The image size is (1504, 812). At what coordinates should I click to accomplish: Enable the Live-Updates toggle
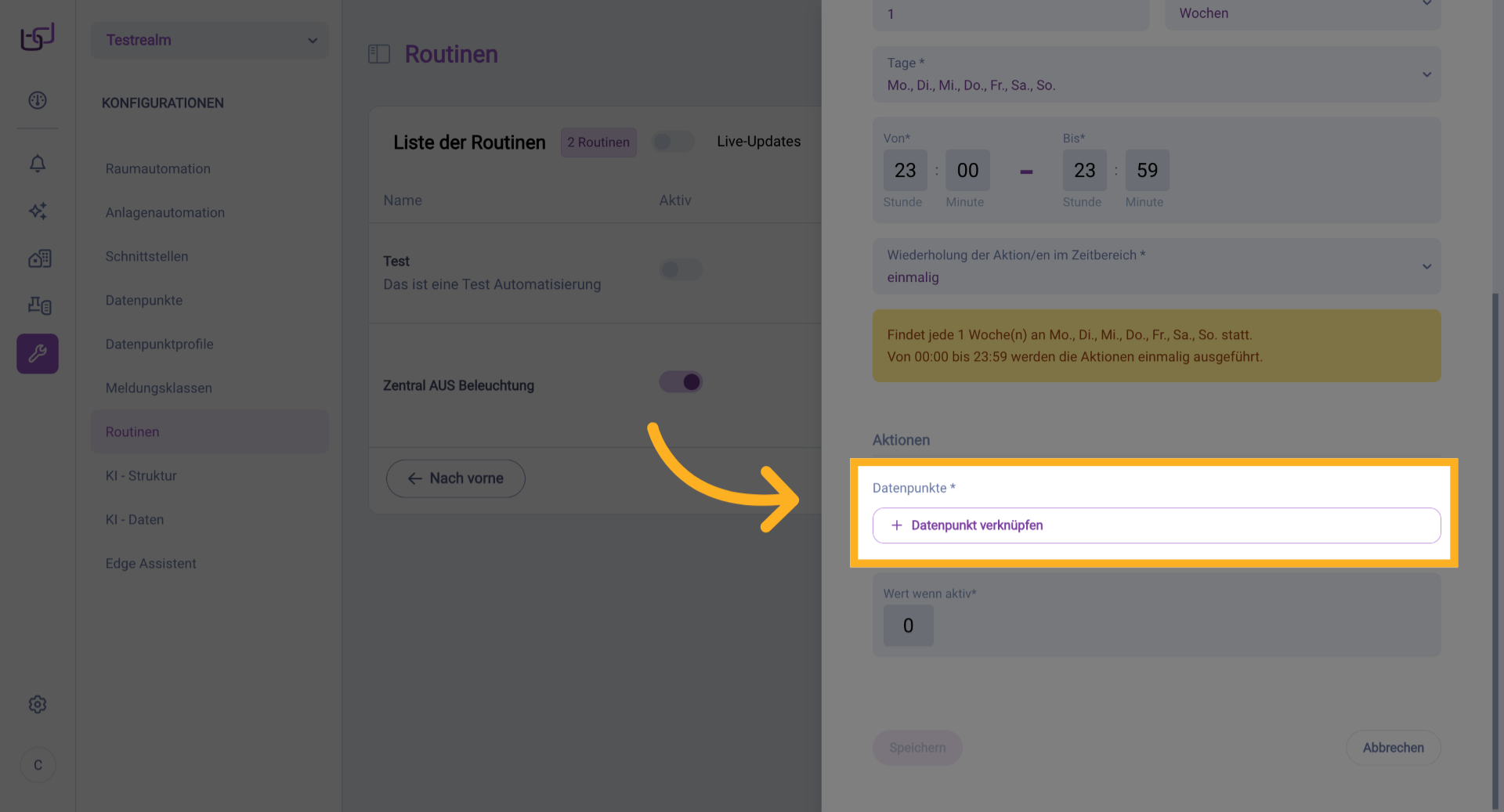673,142
